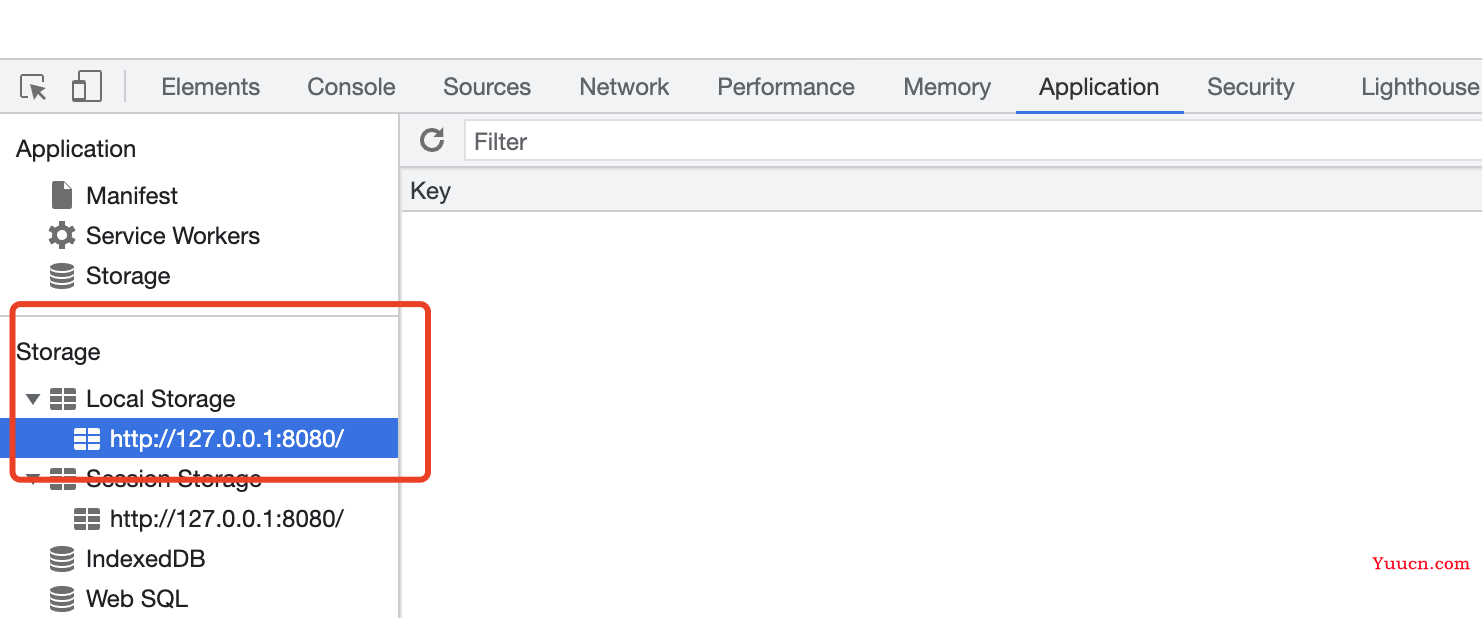The height and width of the screenshot is (618, 1482).
Task: Select the Storage database icon under Application
Action: [x=62, y=276]
